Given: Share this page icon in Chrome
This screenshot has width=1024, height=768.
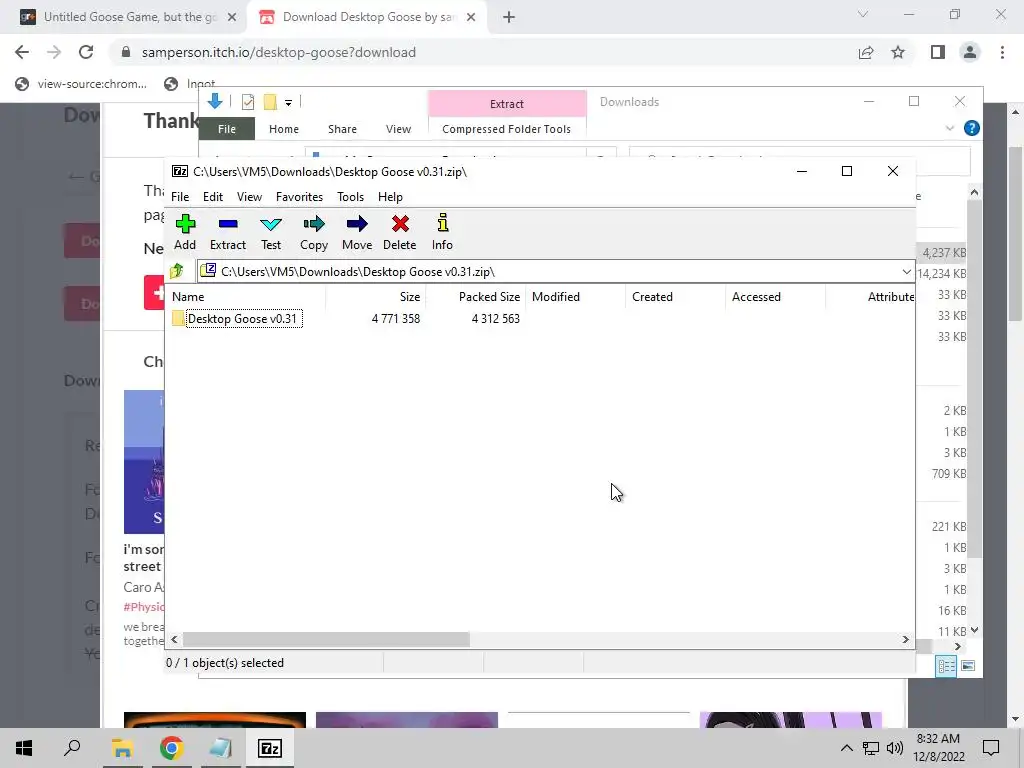Looking at the screenshot, I should pos(866,52).
